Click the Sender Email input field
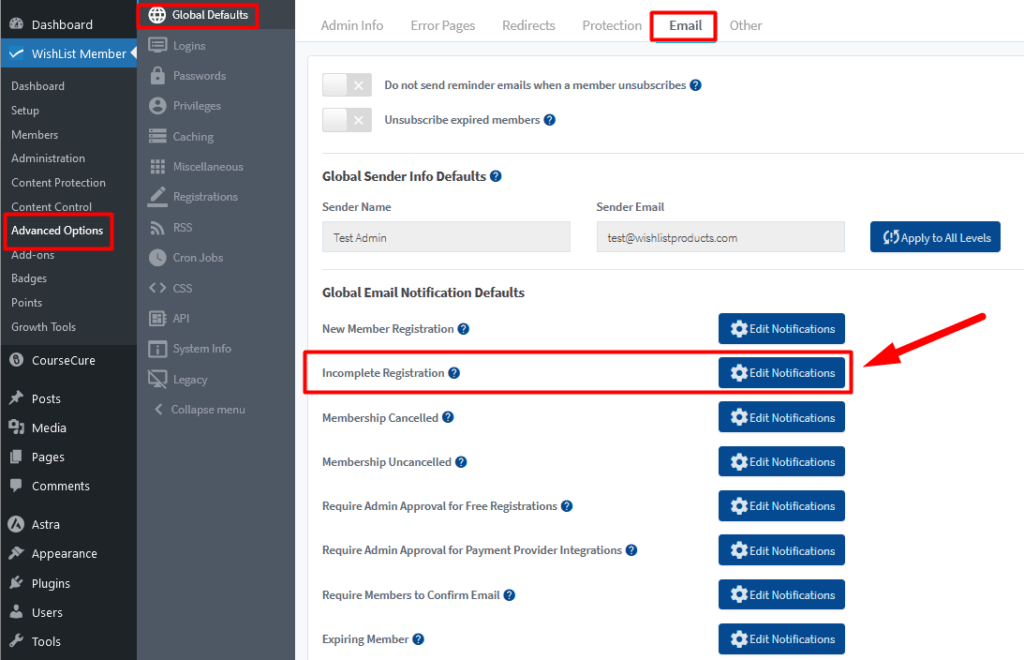 pos(720,237)
